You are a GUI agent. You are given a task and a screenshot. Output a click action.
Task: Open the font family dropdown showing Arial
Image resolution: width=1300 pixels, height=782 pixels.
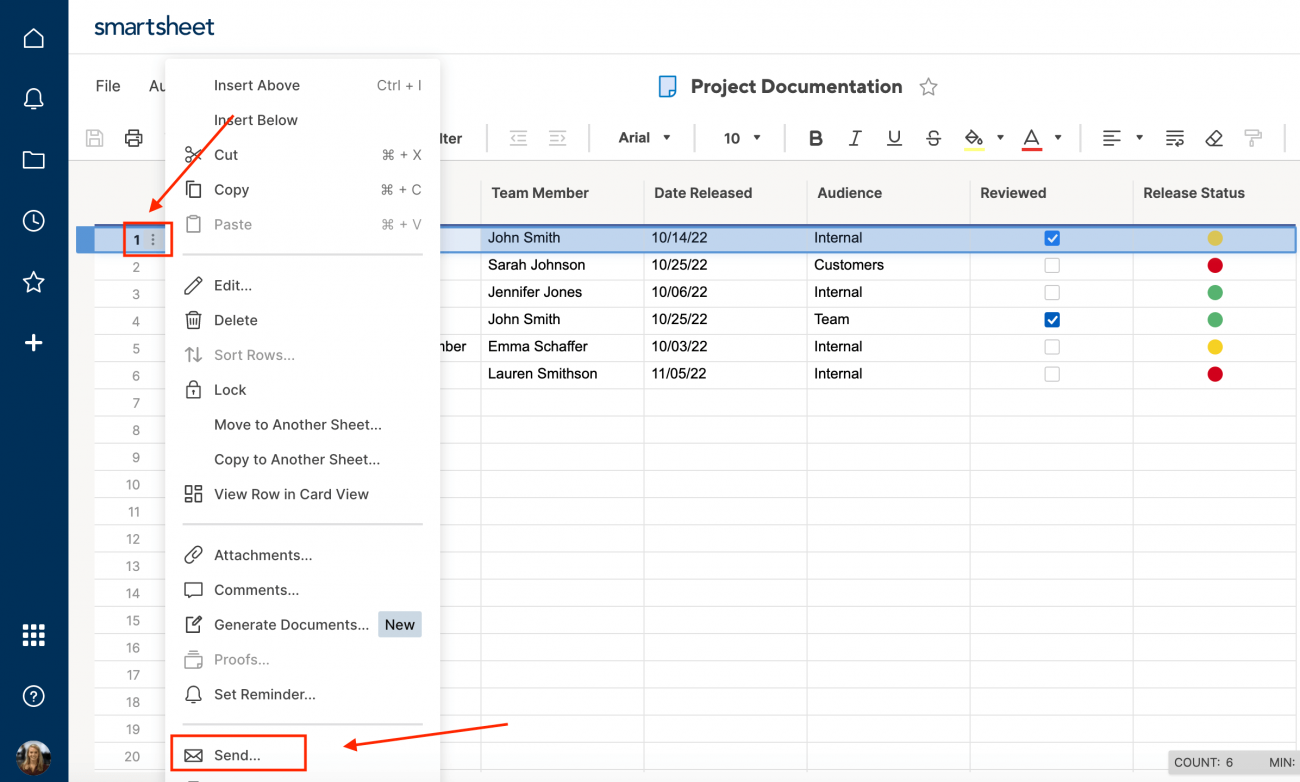coord(644,138)
